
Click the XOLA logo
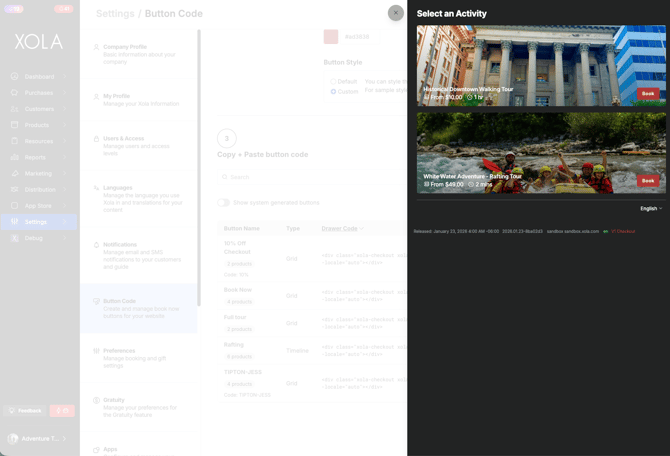pyautogui.click(x=39, y=41)
